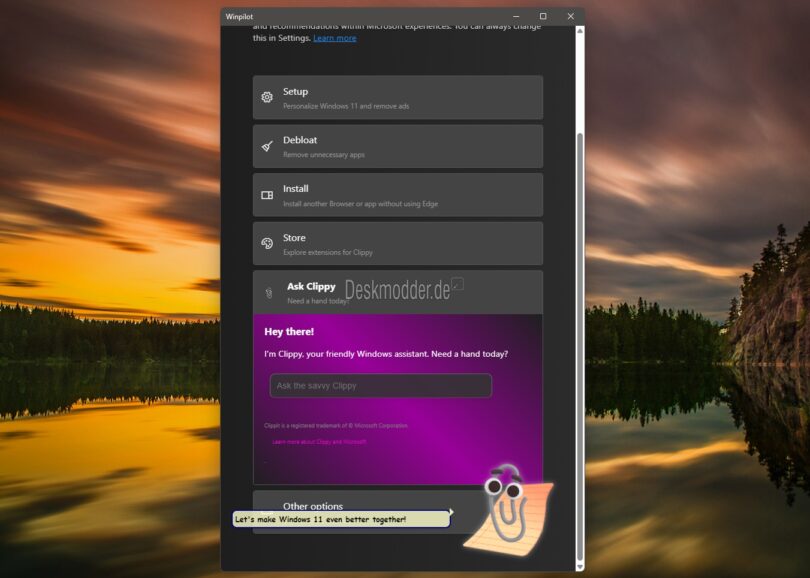Open the Learn more link in Settings text
The image size is (810, 578).
(x=332, y=38)
